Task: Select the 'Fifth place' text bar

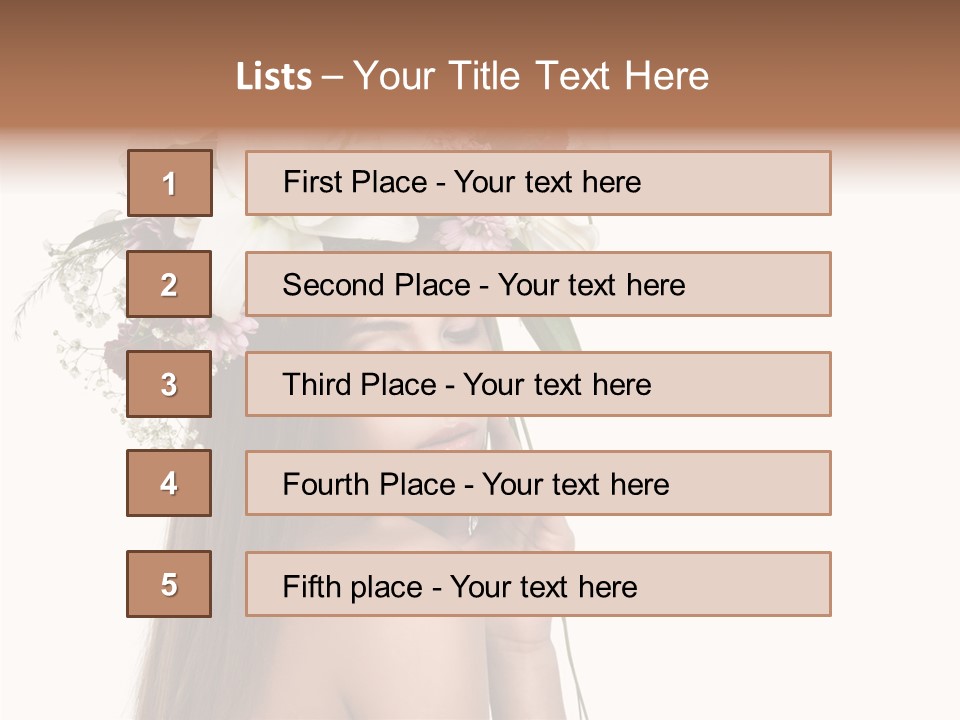Action: pos(538,584)
